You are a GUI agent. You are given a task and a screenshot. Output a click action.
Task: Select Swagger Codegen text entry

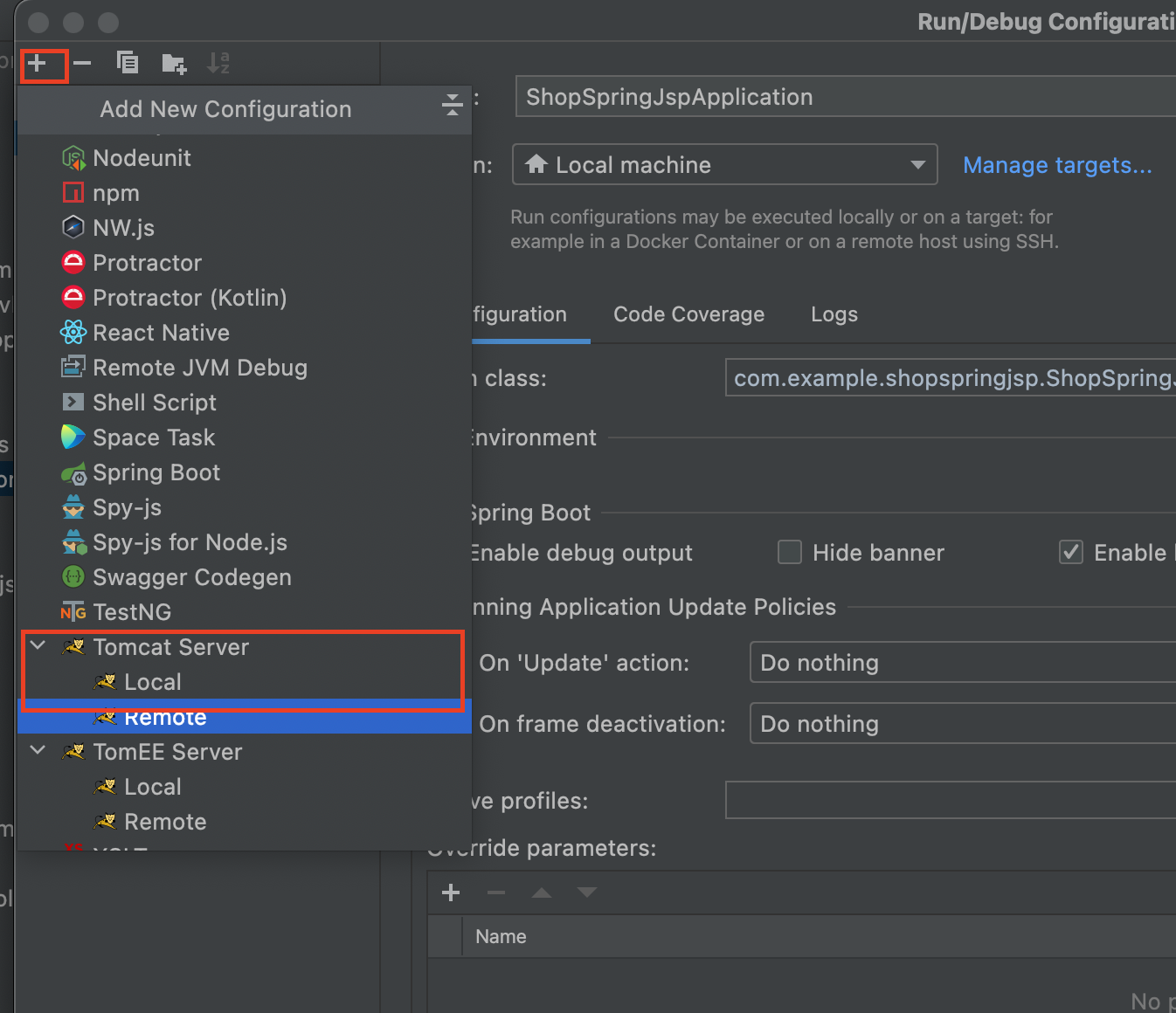tap(192, 577)
